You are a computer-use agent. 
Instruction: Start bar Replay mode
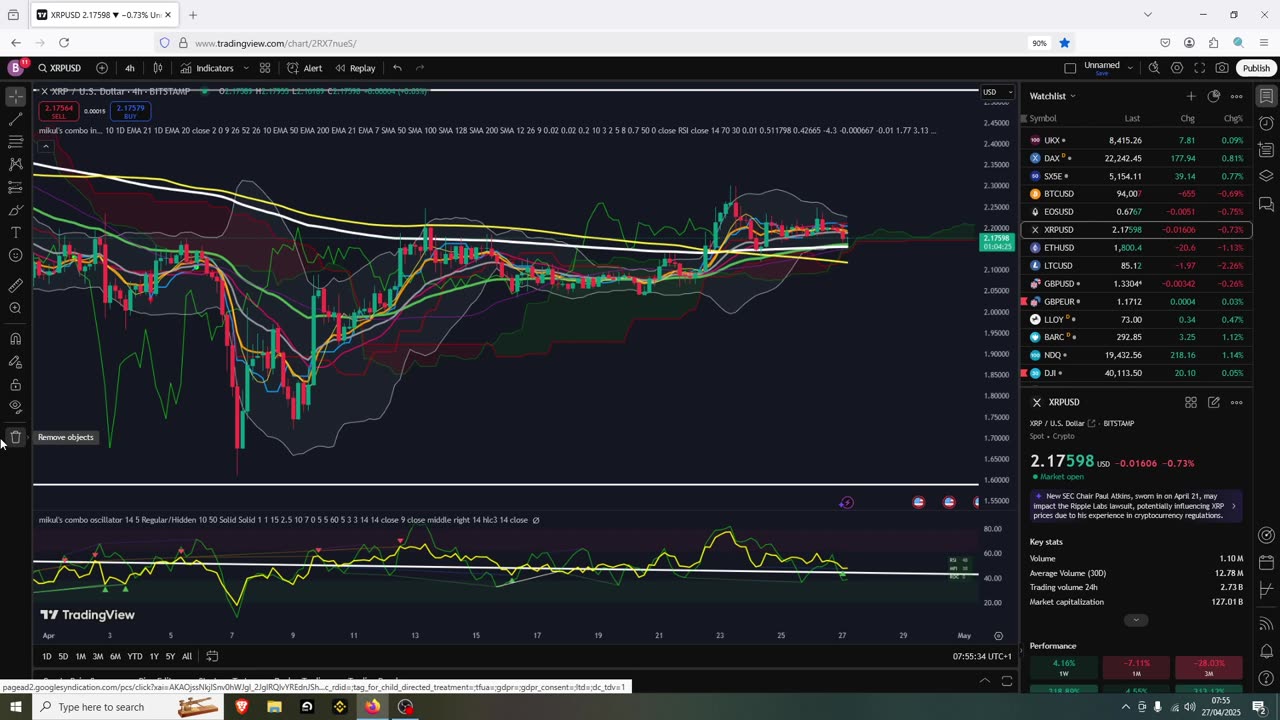(x=355, y=68)
